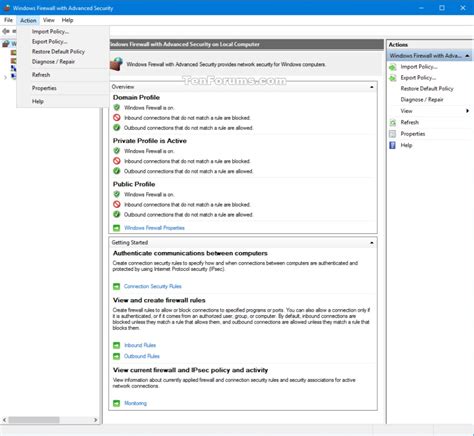Click Public Profile outbound allowed icon
The image size is (474, 436).
pyautogui.click(x=116, y=214)
